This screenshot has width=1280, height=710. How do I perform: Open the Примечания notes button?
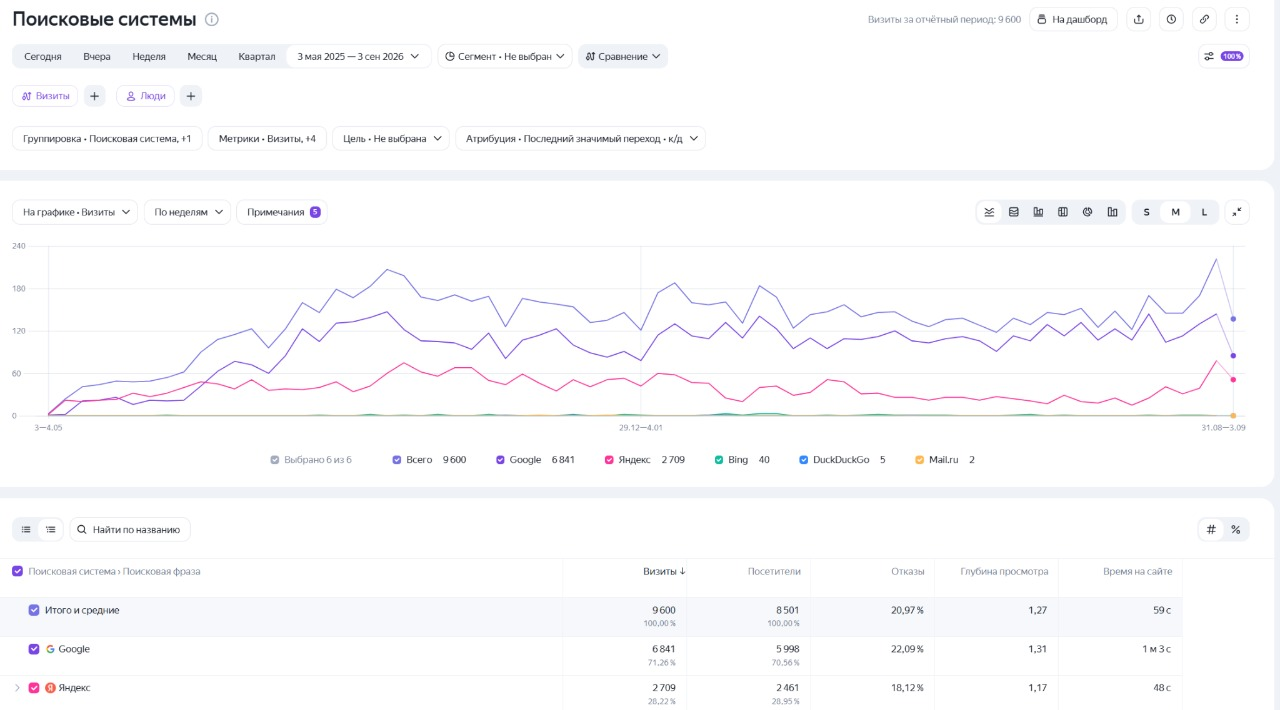coord(282,212)
